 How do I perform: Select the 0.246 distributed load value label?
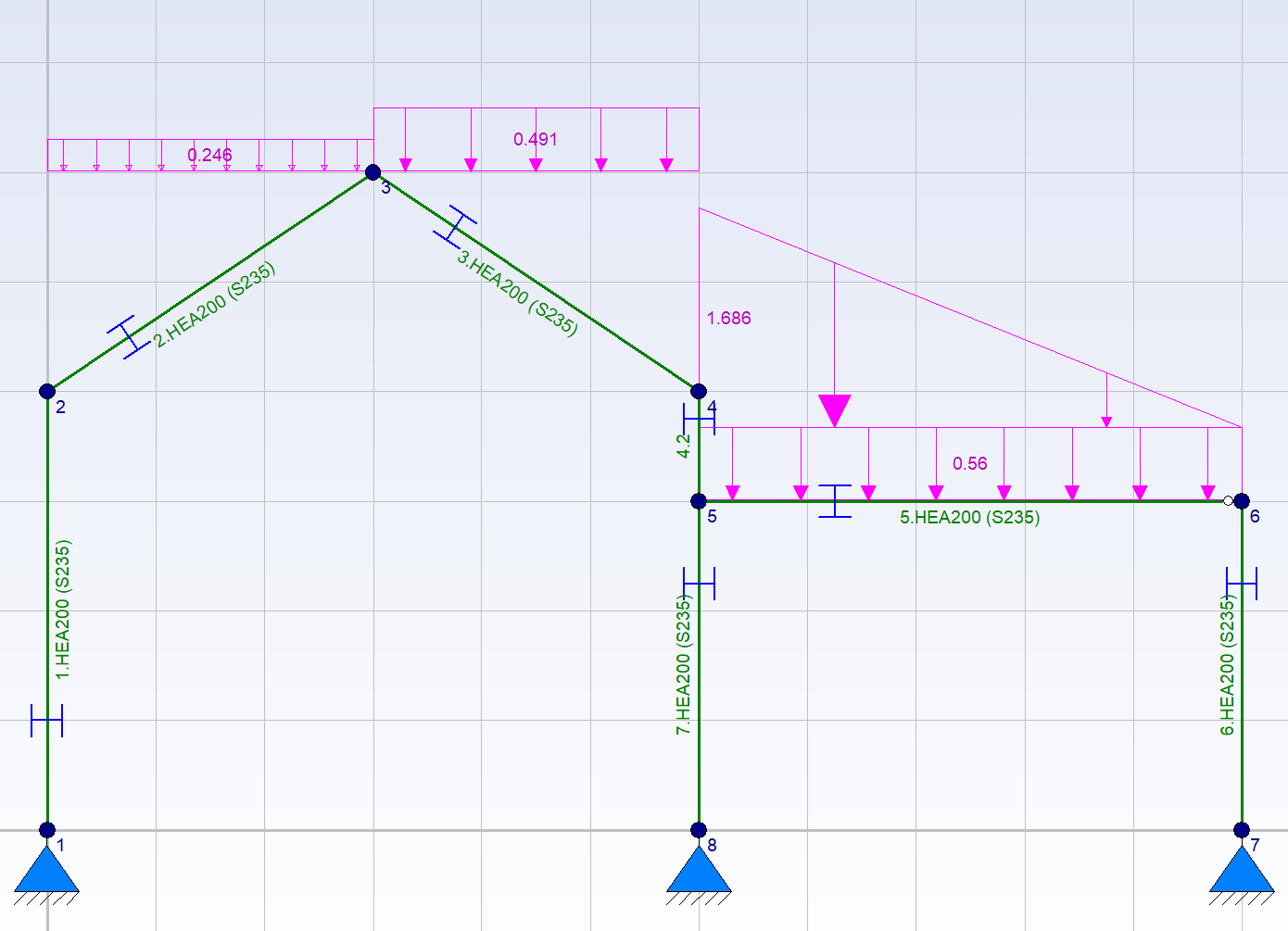click(209, 155)
